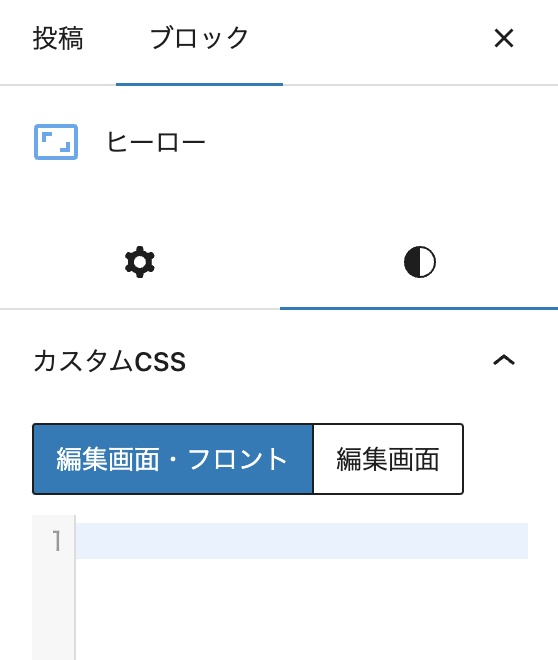Click the Hero block icon

coord(56,142)
